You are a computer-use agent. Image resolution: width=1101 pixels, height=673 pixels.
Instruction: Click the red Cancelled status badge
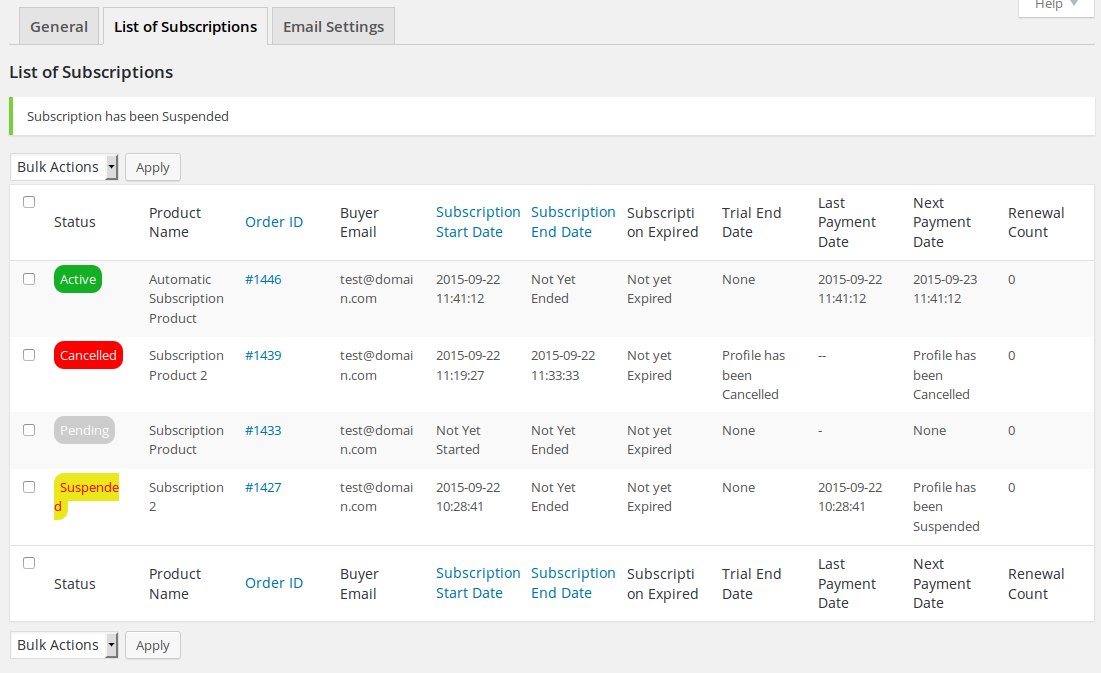[x=88, y=355]
